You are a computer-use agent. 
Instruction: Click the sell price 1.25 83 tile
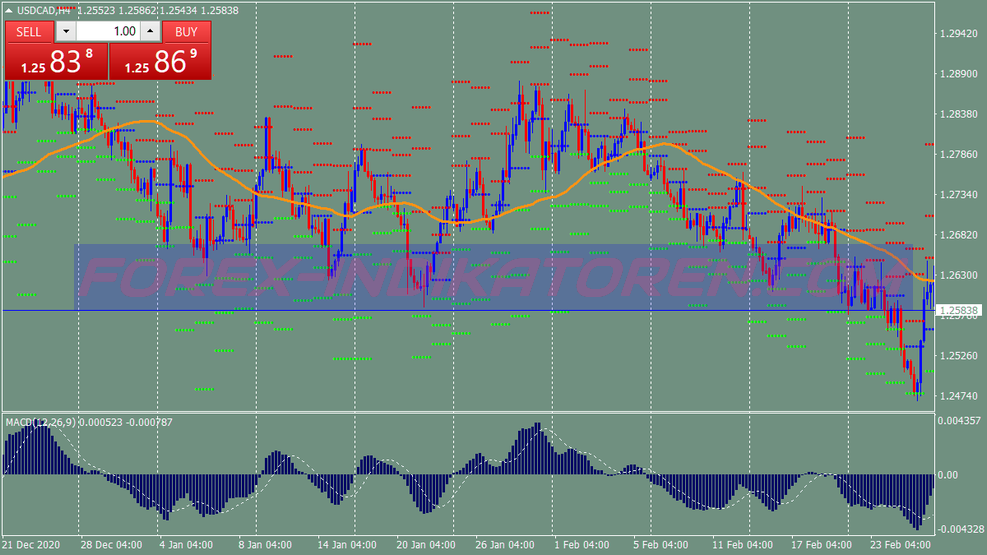click(x=57, y=62)
